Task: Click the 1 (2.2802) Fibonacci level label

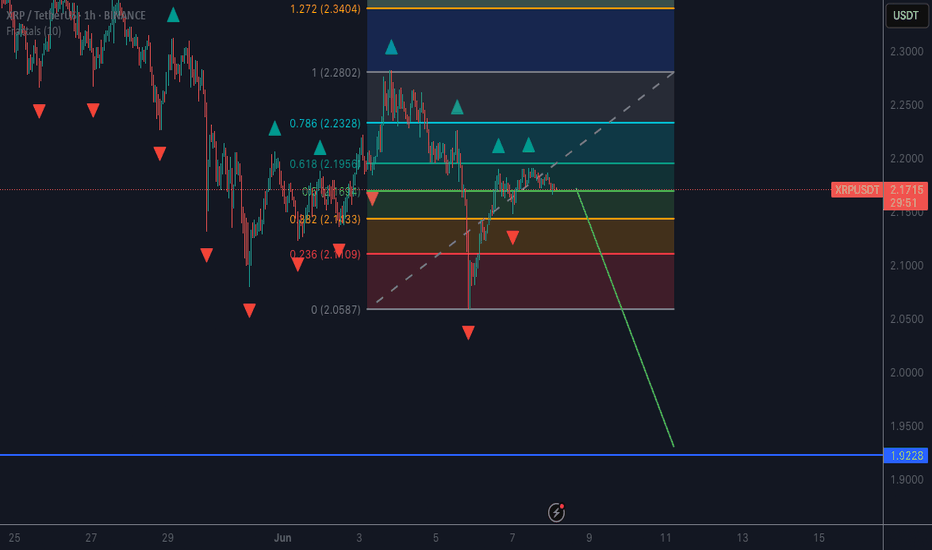Action: pyautogui.click(x=336, y=73)
